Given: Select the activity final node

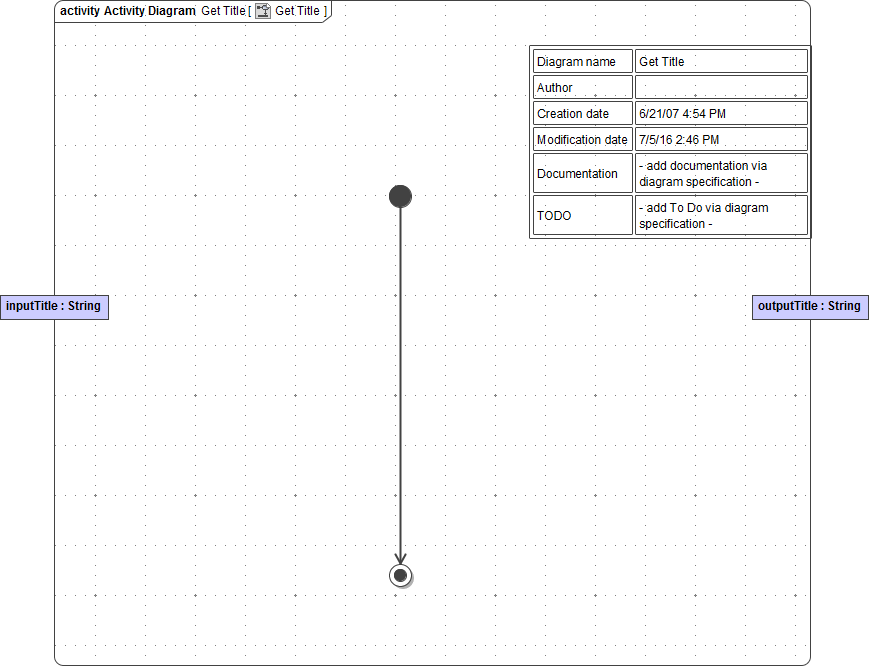Looking at the screenshot, I should click(400, 575).
